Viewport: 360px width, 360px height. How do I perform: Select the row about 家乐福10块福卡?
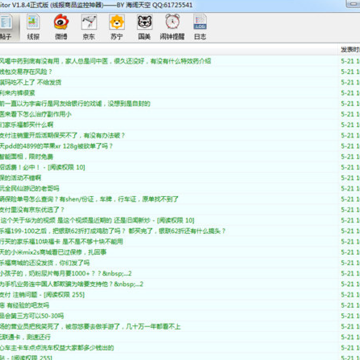click(x=180, y=242)
